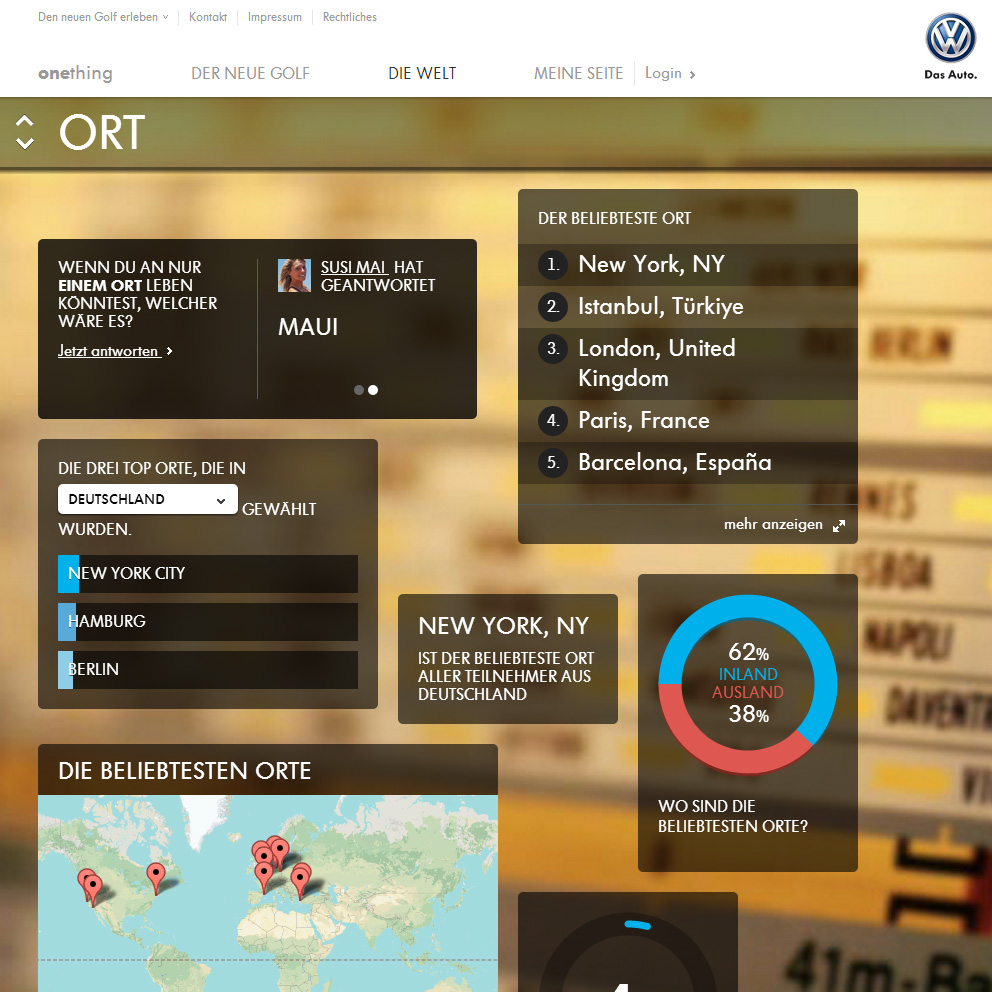Click the up chevron beside ORT heading
The image size is (992, 992).
pyautogui.click(x=25, y=120)
